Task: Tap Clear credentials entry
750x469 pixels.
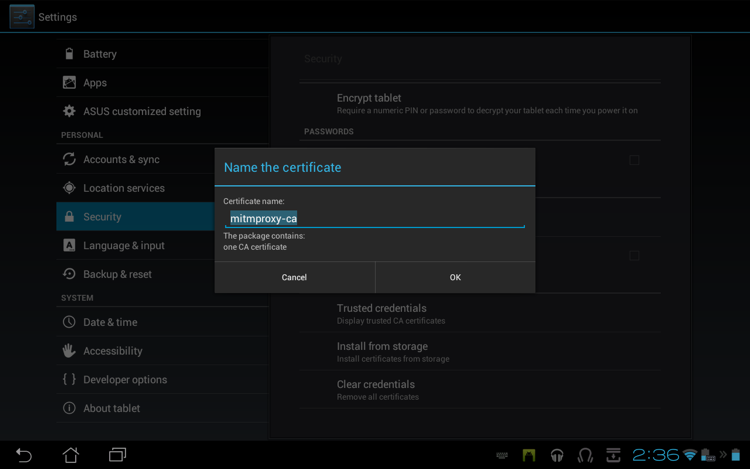Action: click(x=375, y=389)
